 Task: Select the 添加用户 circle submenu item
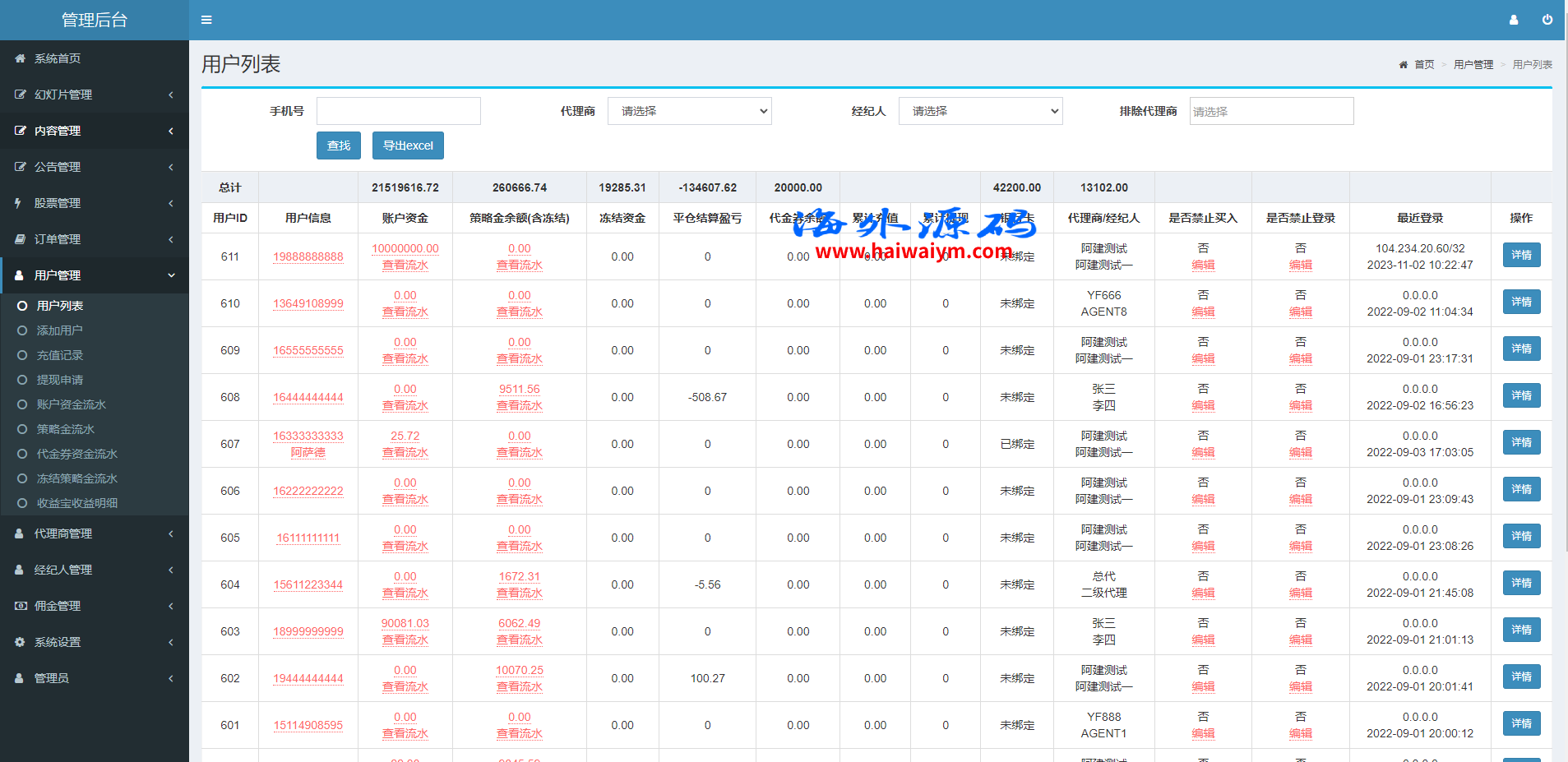(59, 330)
